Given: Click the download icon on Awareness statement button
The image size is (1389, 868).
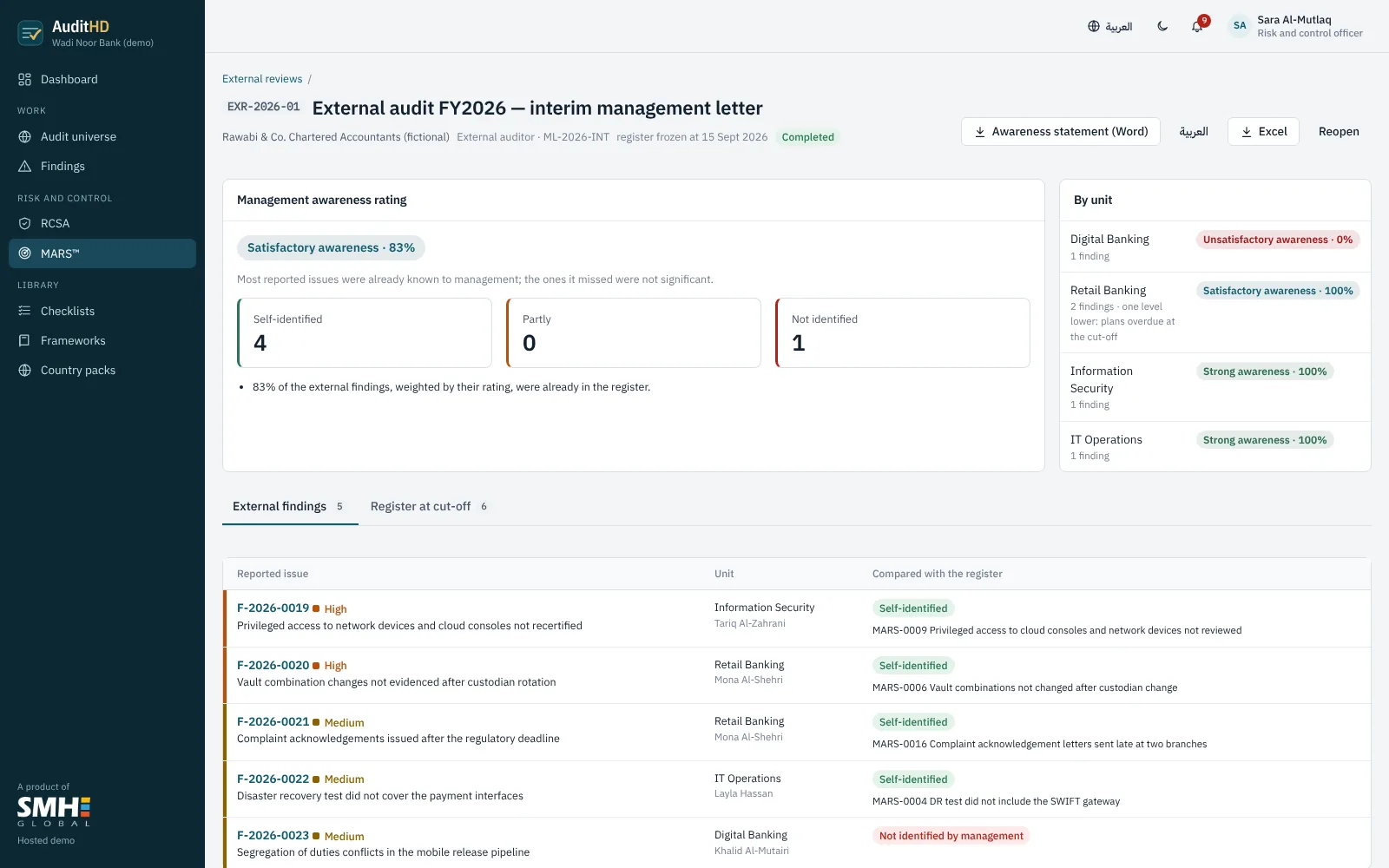Looking at the screenshot, I should (x=980, y=132).
